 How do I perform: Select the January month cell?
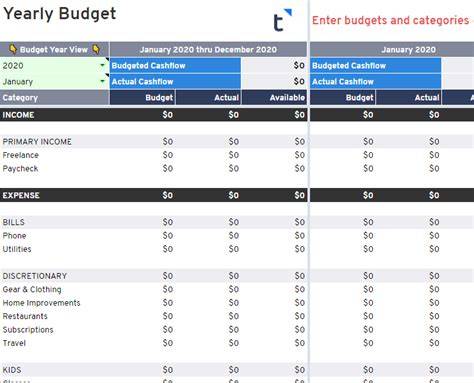click(x=54, y=81)
